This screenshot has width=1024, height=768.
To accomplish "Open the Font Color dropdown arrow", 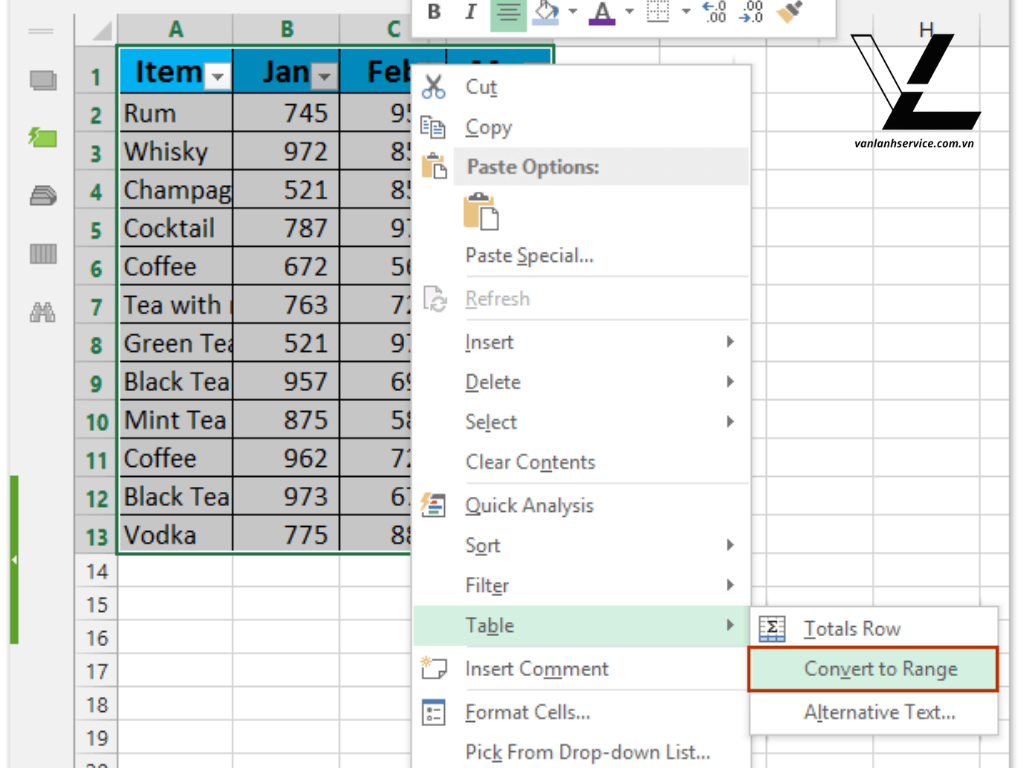I will click(x=628, y=13).
